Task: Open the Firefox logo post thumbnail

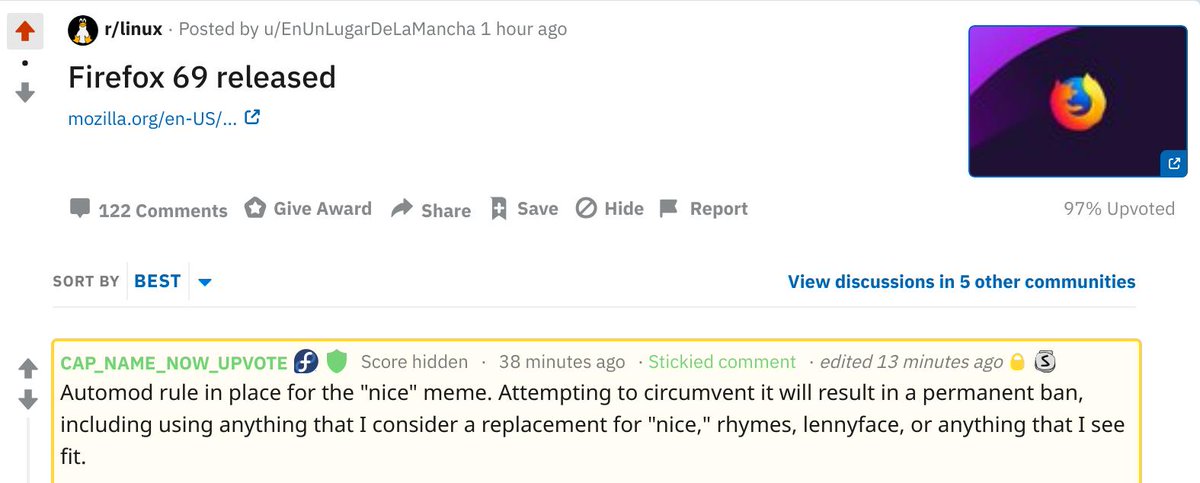Action: [1078, 100]
